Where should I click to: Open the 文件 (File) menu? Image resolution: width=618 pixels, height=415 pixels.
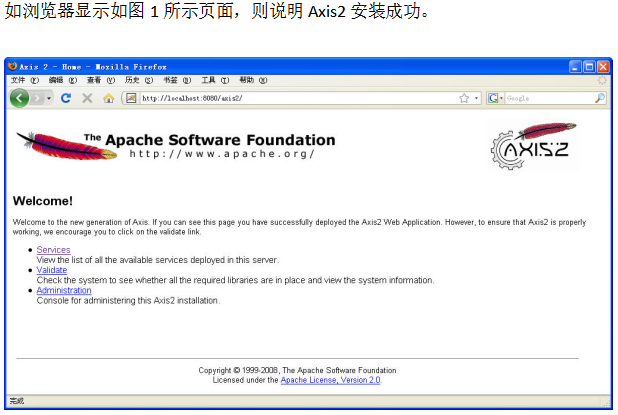(24, 80)
